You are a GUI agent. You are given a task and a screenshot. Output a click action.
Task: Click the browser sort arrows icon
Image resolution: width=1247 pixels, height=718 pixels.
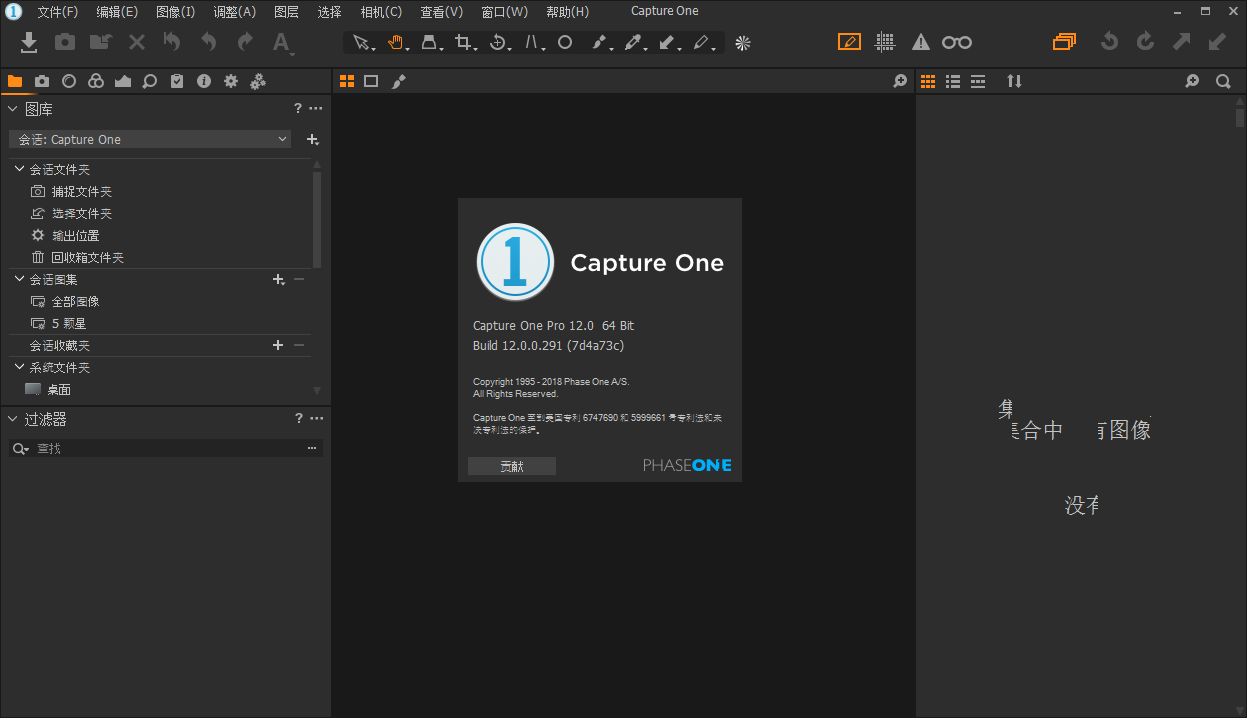pyautogui.click(x=1014, y=81)
